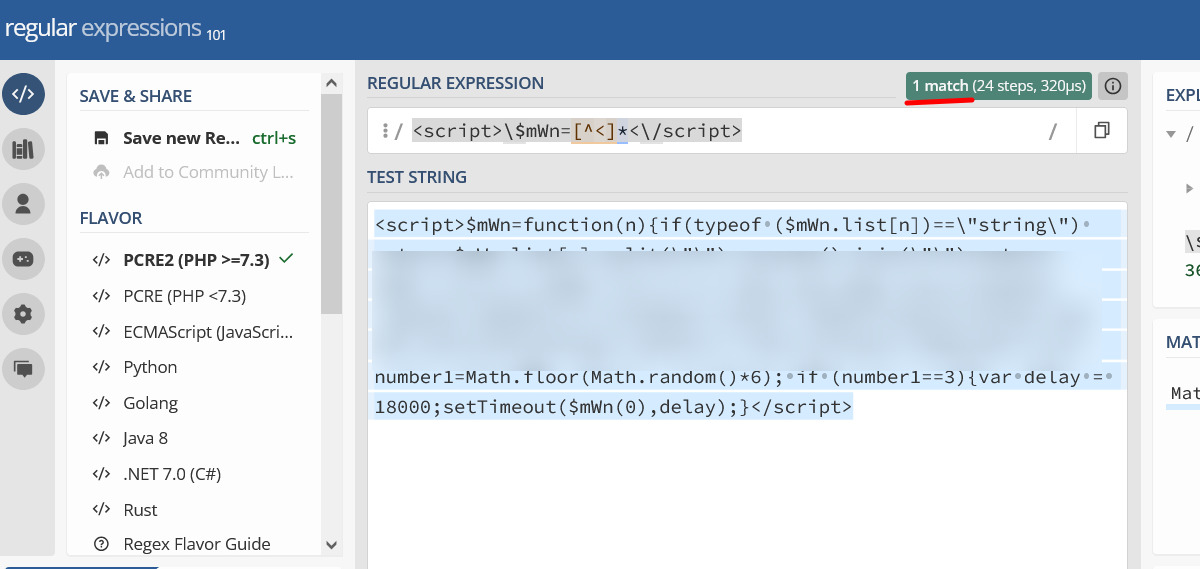Click the match info icon button
The height and width of the screenshot is (569, 1200).
coord(1112,87)
